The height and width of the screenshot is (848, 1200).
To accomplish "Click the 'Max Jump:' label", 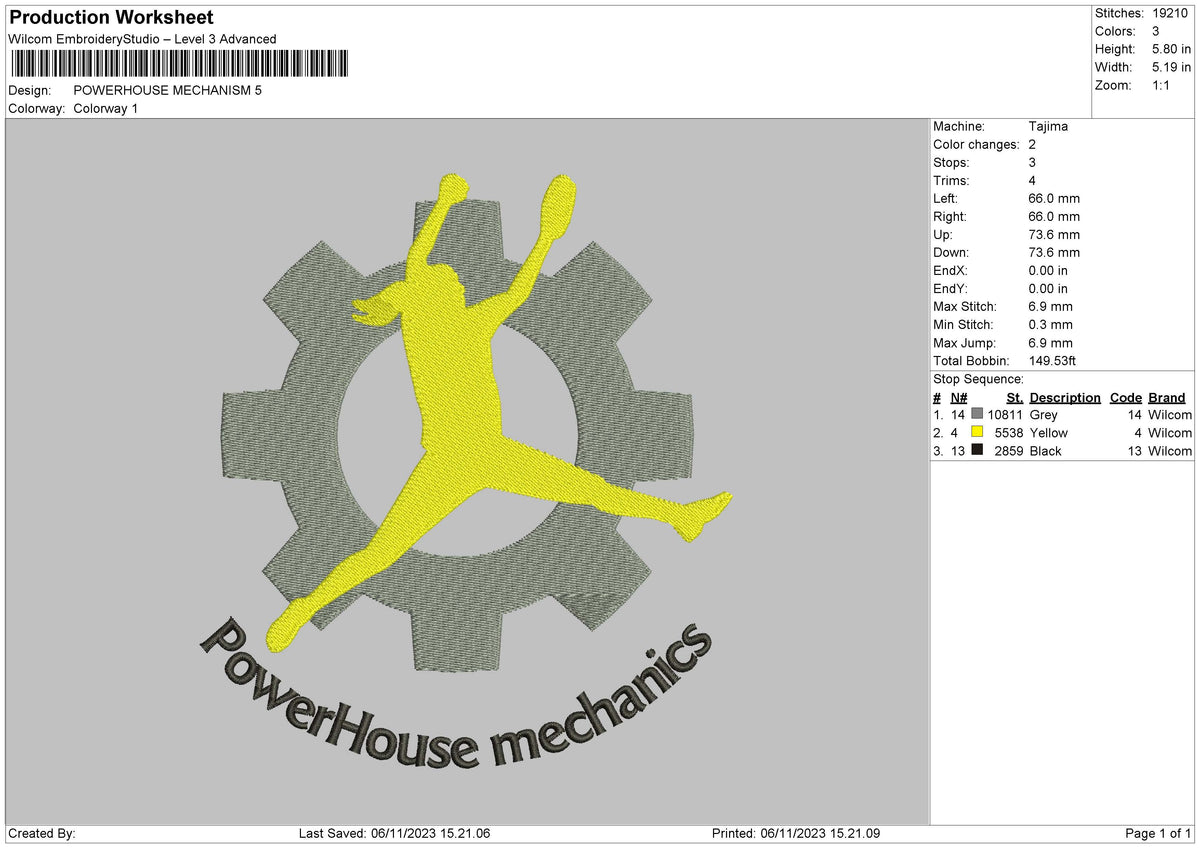I will 964,342.
